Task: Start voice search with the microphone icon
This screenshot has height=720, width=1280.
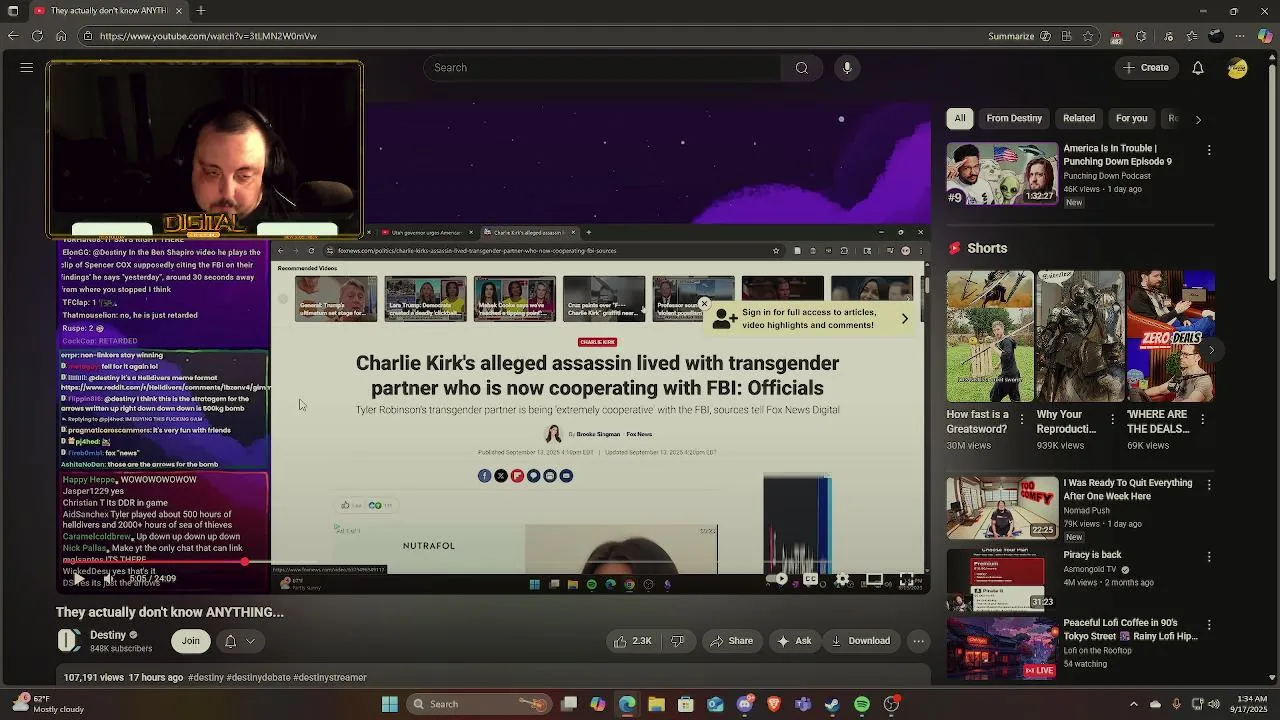Action: pyautogui.click(x=847, y=68)
